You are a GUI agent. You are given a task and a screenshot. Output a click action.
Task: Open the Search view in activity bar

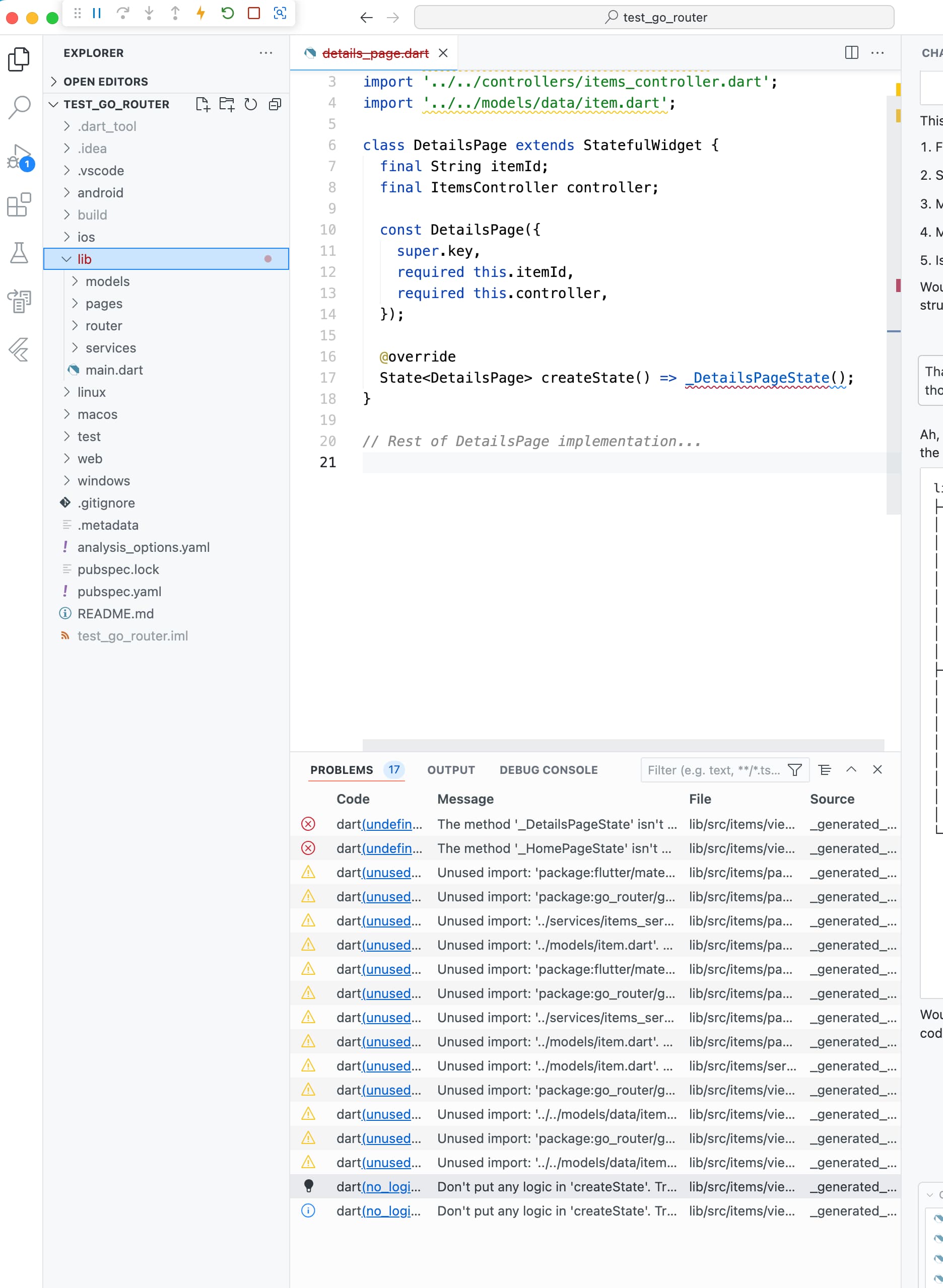click(19, 107)
